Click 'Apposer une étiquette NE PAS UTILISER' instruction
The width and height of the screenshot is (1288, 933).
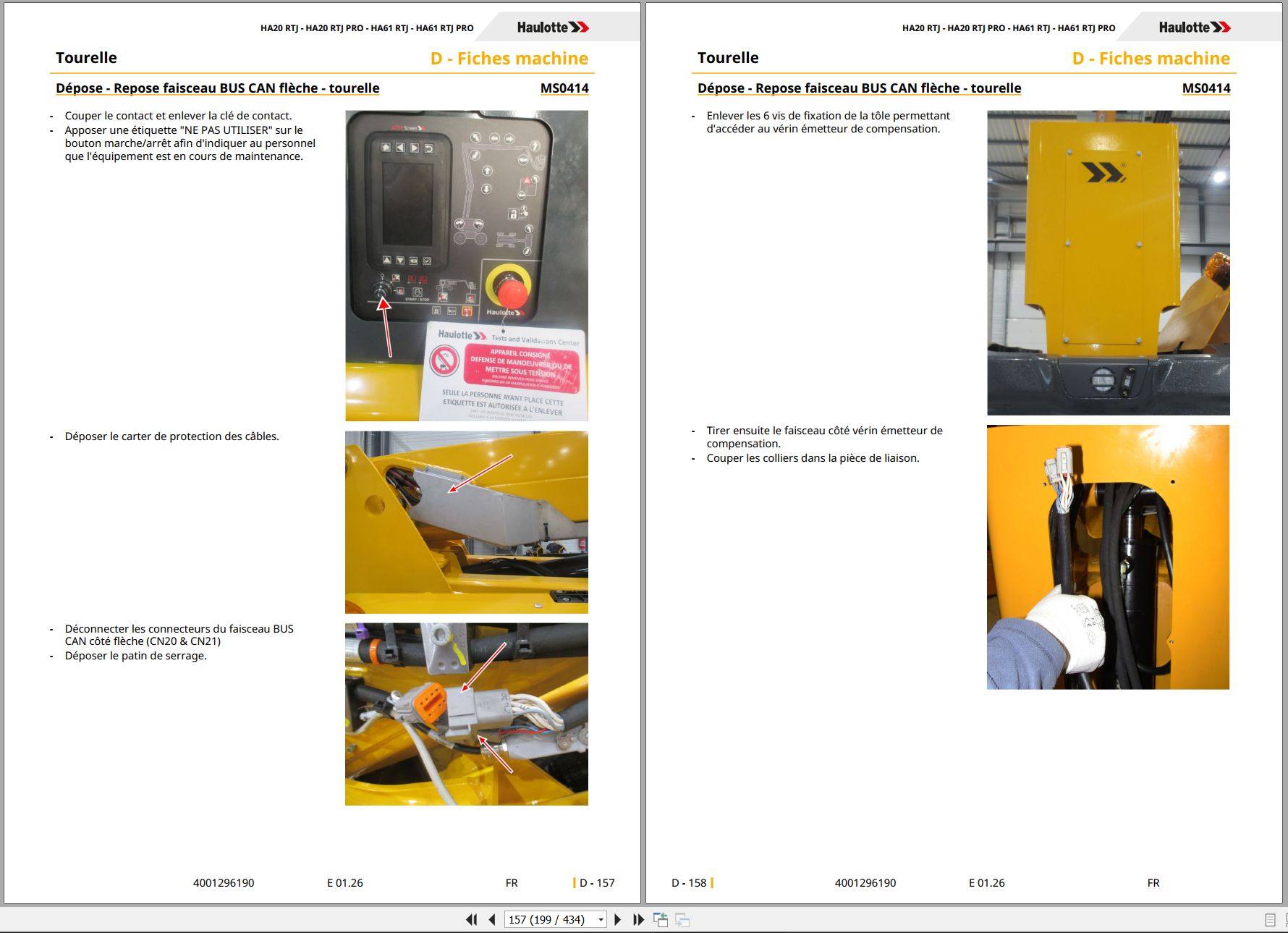click(190, 143)
